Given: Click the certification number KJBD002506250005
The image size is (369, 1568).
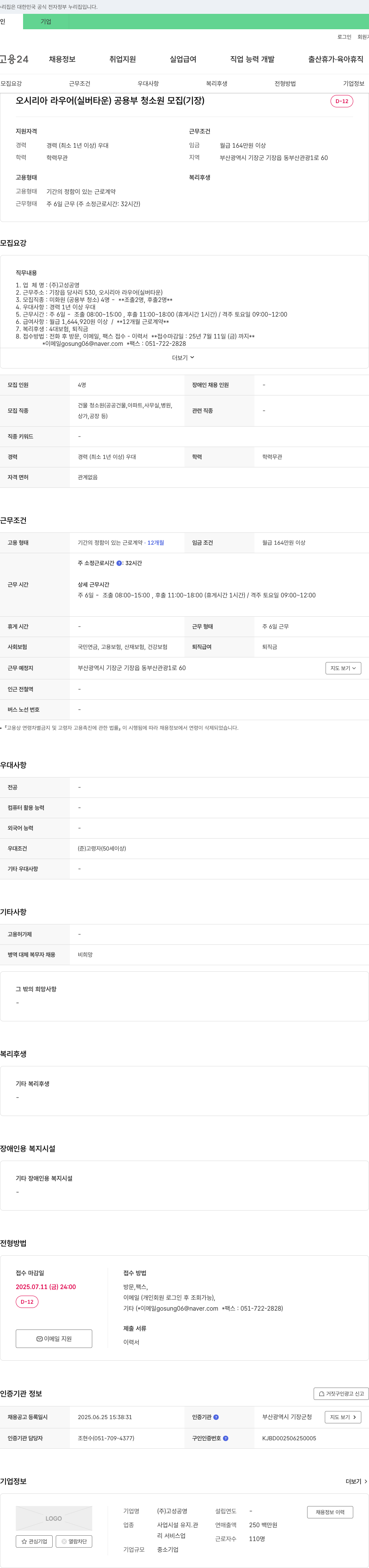Looking at the screenshot, I should [289, 1438].
